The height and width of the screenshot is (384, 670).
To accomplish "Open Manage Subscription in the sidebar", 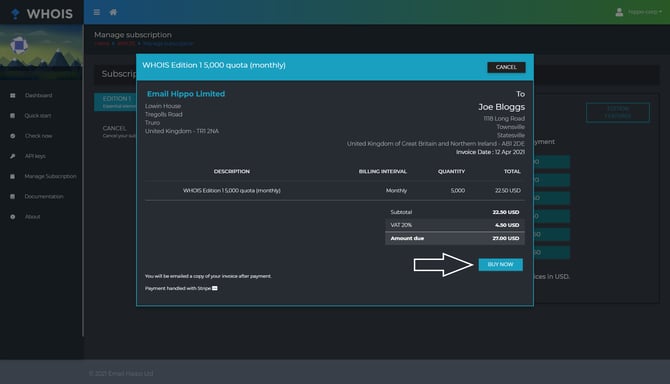I will pos(50,176).
